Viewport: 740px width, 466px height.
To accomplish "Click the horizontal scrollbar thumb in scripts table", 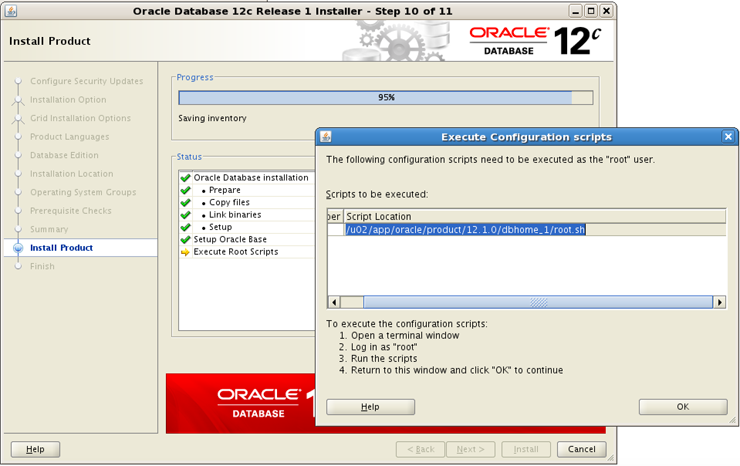I will (538, 302).
